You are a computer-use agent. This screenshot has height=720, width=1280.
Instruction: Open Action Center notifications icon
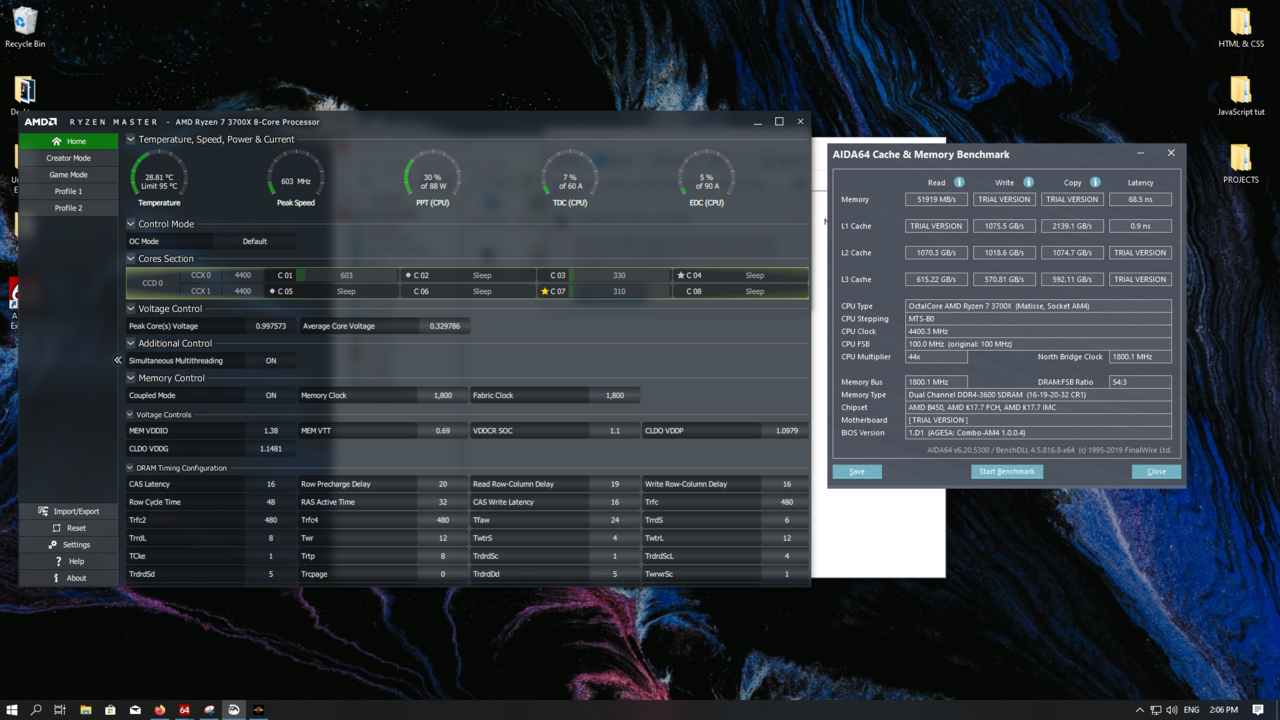click(x=1258, y=710)
